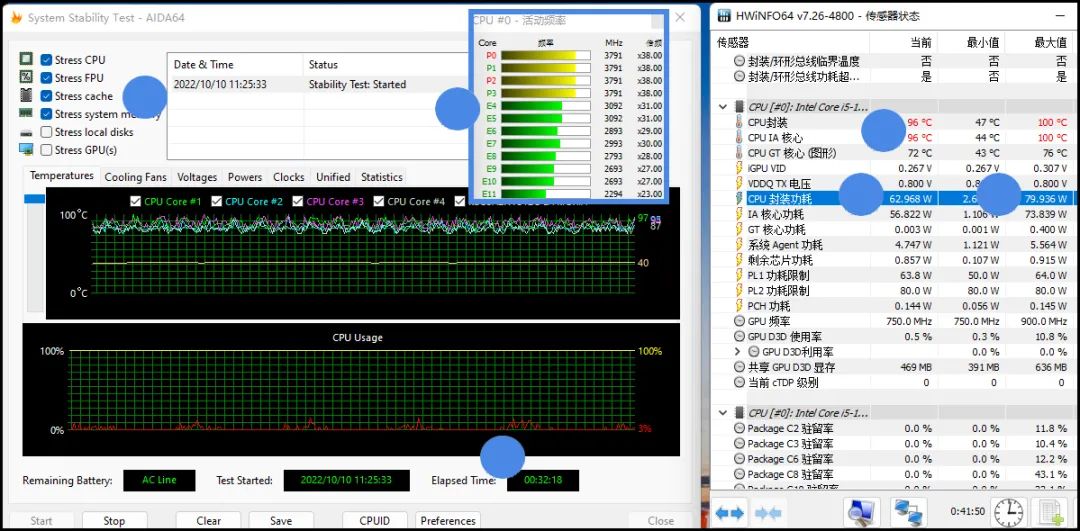Uncheck the Stress cache checkbox

pos(46,96)
